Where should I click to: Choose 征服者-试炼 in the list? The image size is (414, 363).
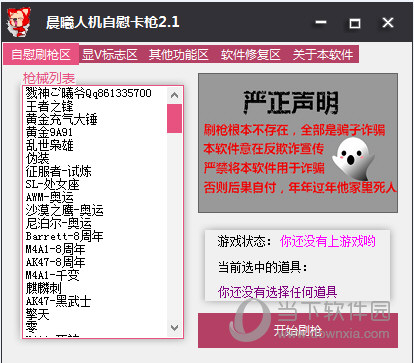(x=58, y=171)
